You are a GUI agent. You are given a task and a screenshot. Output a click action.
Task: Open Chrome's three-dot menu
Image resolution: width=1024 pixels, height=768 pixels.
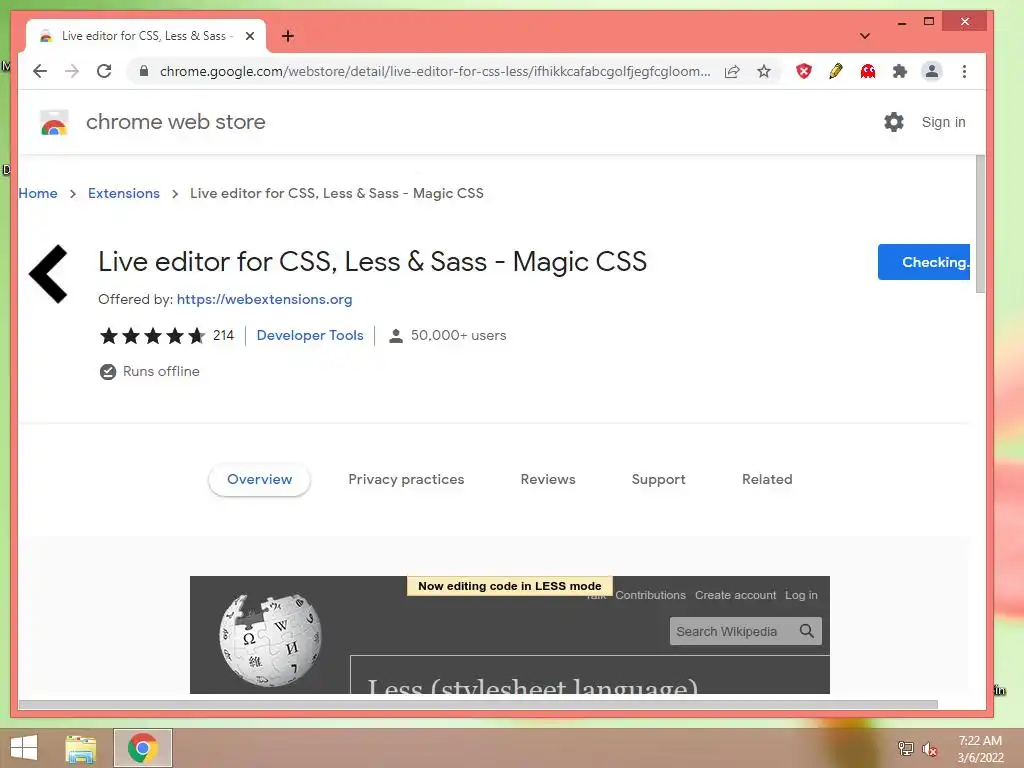(964, 71)
